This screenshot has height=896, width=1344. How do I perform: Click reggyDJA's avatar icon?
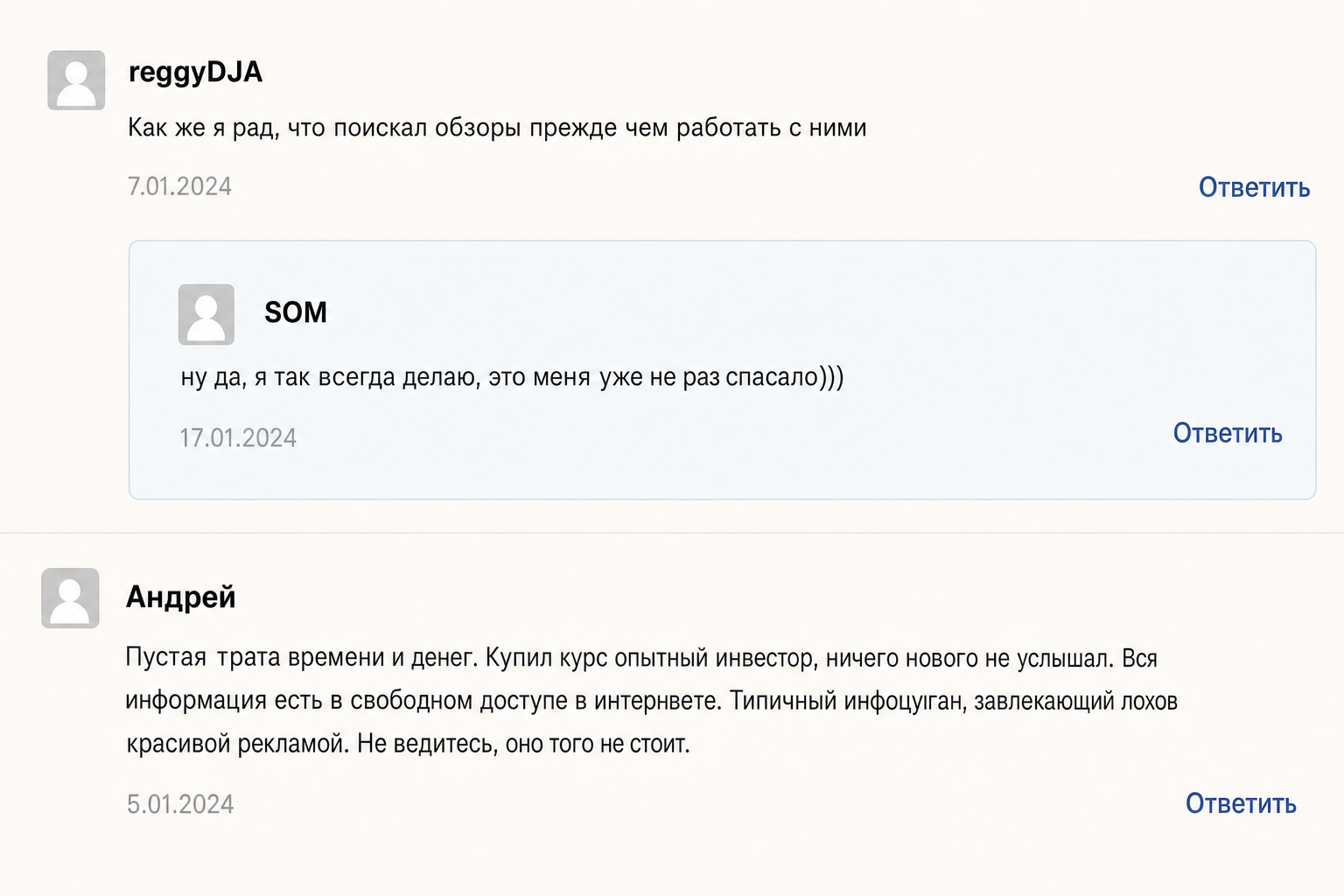76,80
